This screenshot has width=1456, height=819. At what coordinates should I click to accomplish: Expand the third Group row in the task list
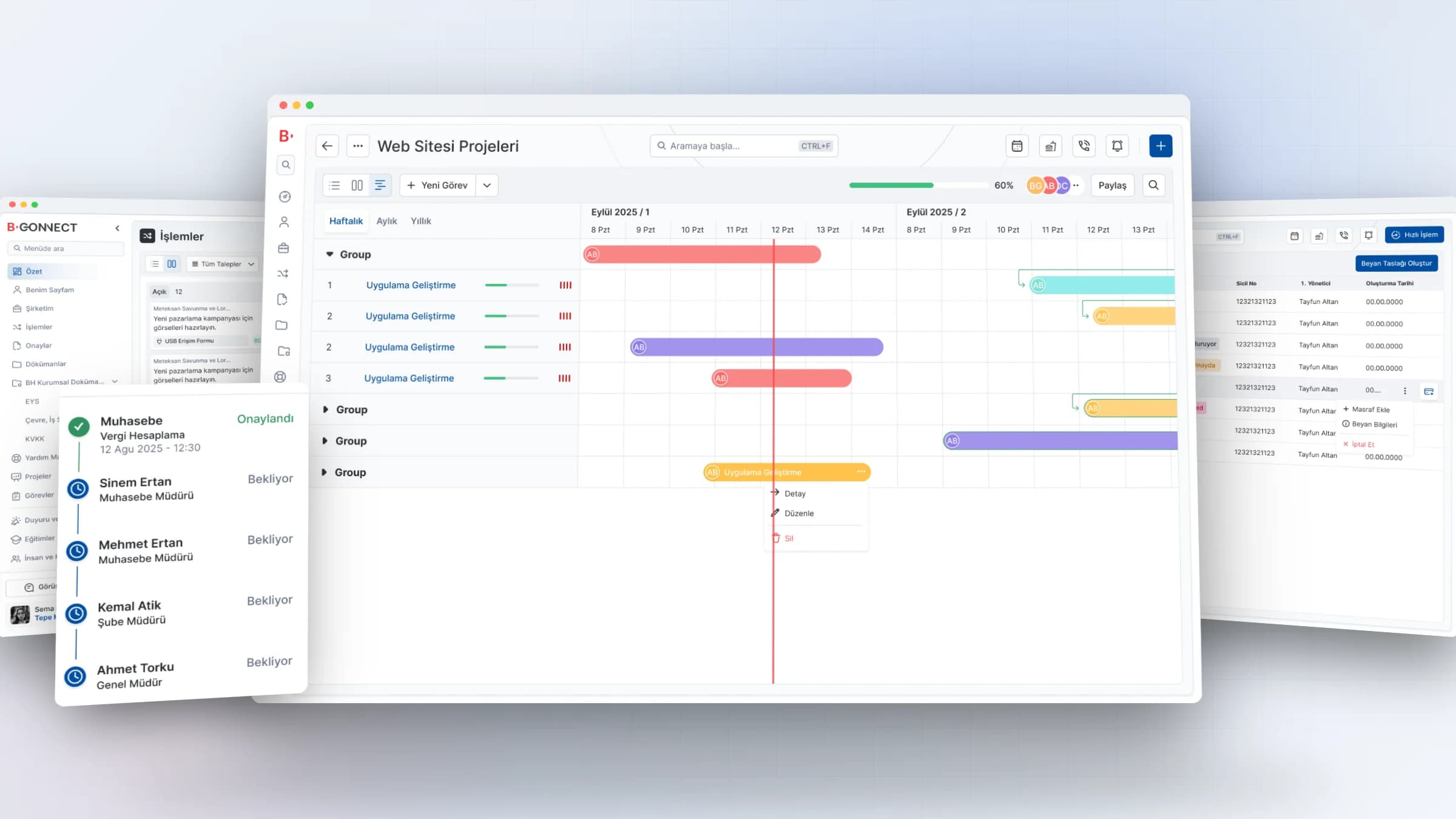(x=325, y=441)
